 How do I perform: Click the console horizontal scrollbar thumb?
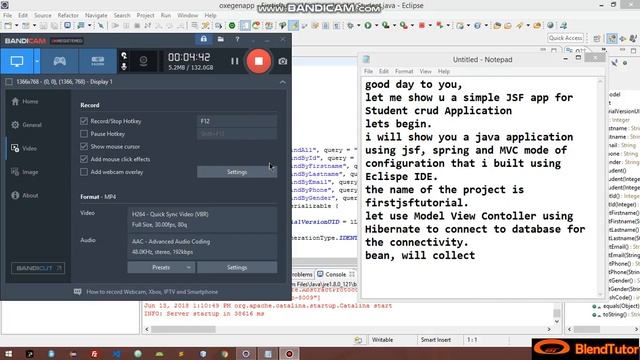(183, 329)
